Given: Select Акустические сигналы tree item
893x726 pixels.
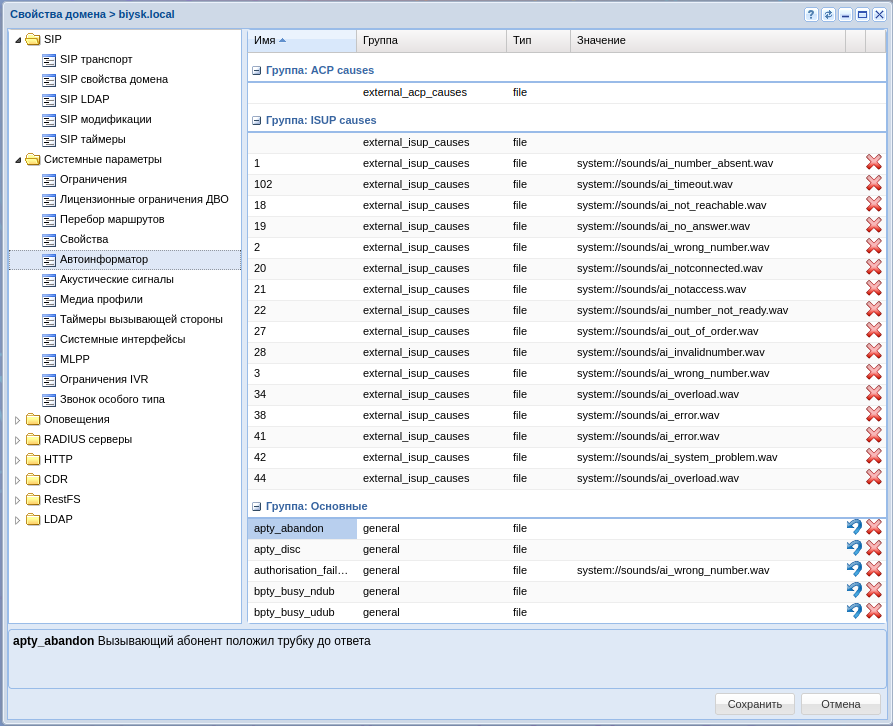Looking at the screenshot, I should [116, 279].
